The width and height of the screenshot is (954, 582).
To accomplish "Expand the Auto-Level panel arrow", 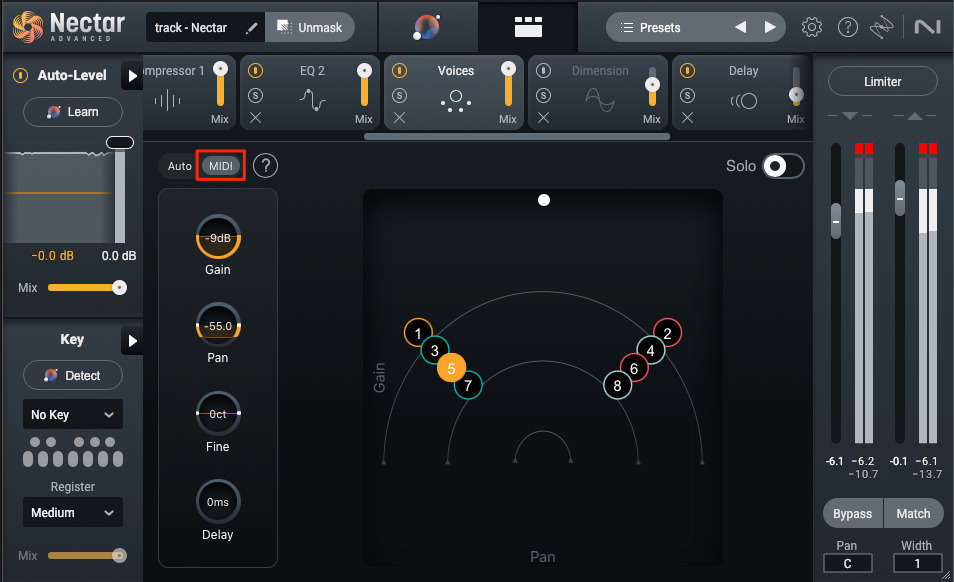I will click(132, 76).
